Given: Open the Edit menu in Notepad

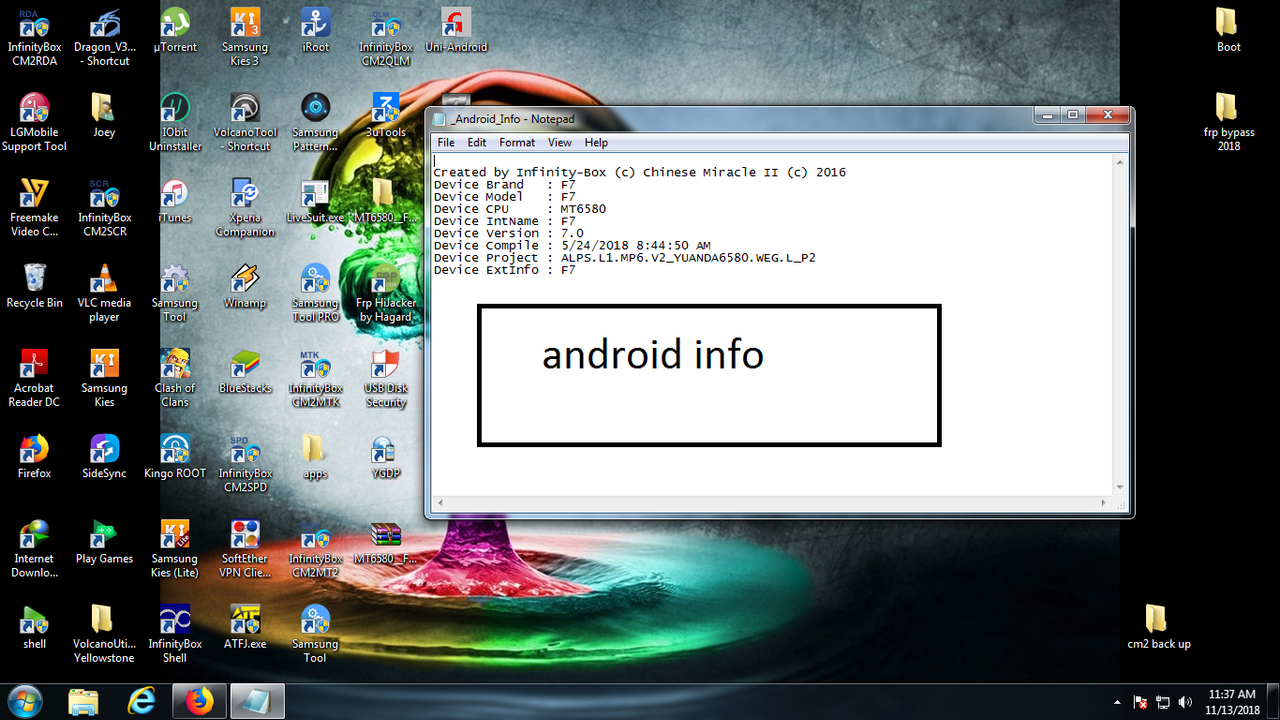Looking at the screenshot, I should 477,143.
